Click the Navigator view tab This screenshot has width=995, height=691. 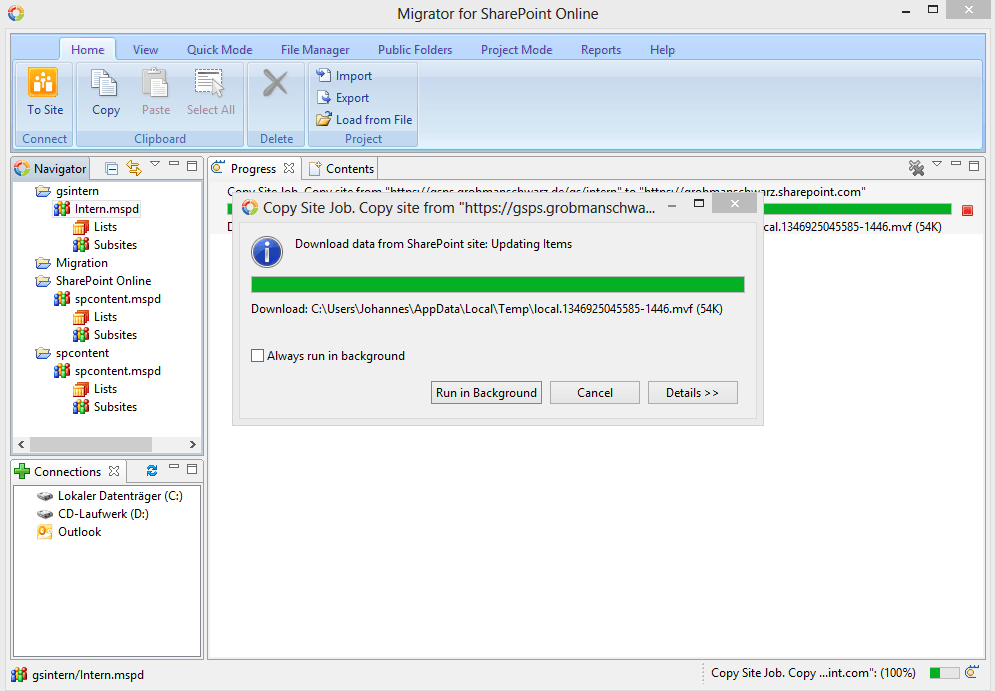[x=51, y=169]
